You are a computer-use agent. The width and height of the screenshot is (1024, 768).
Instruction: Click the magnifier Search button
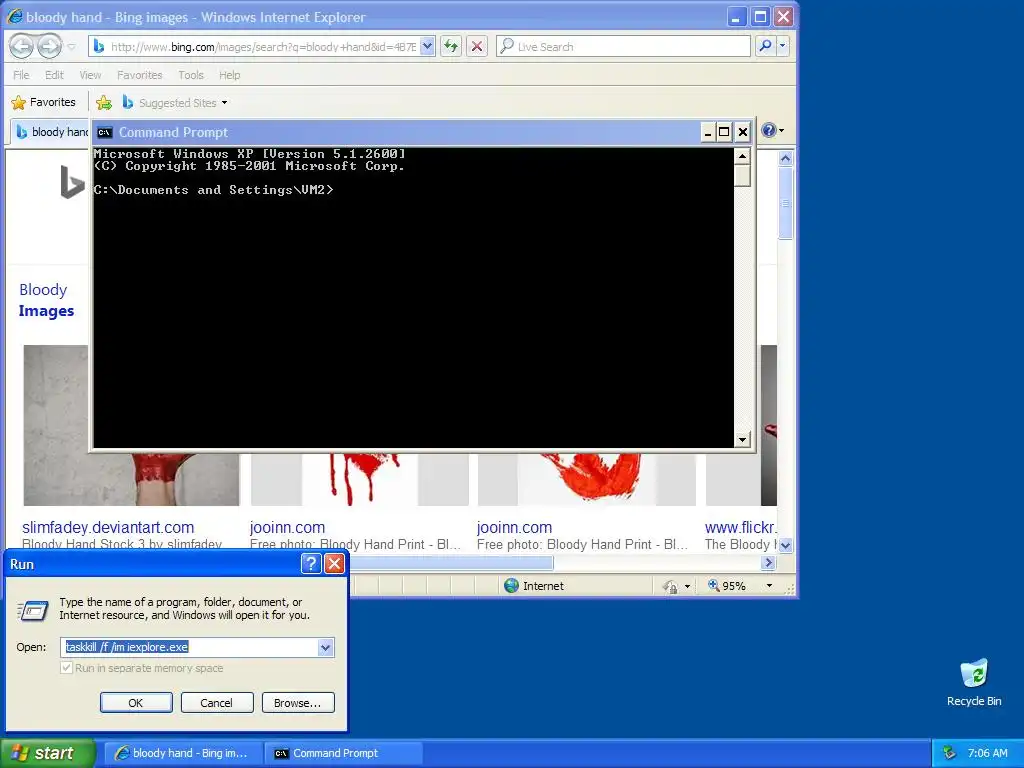tap(765, 46)
